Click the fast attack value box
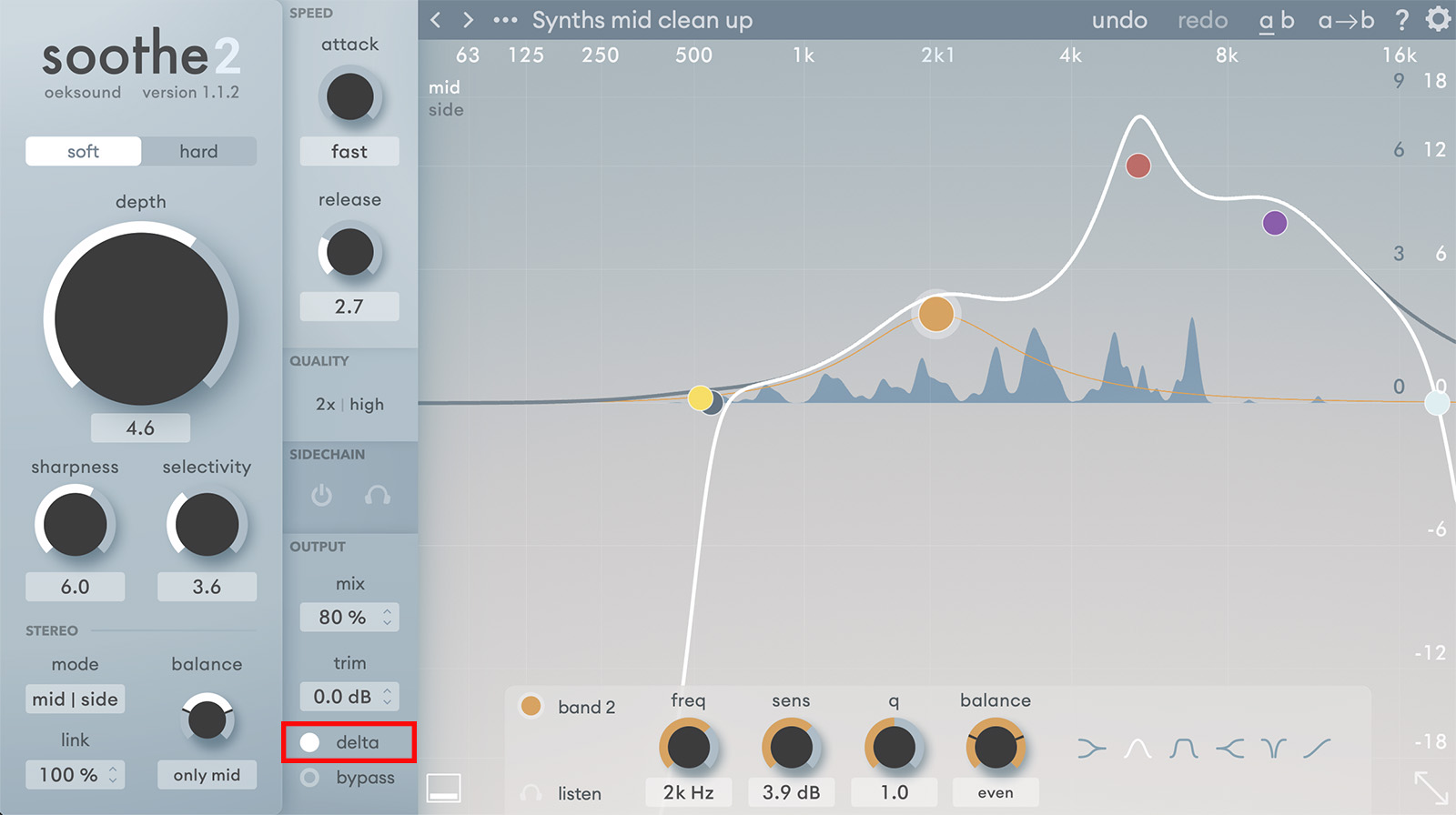 coord(349,151)
